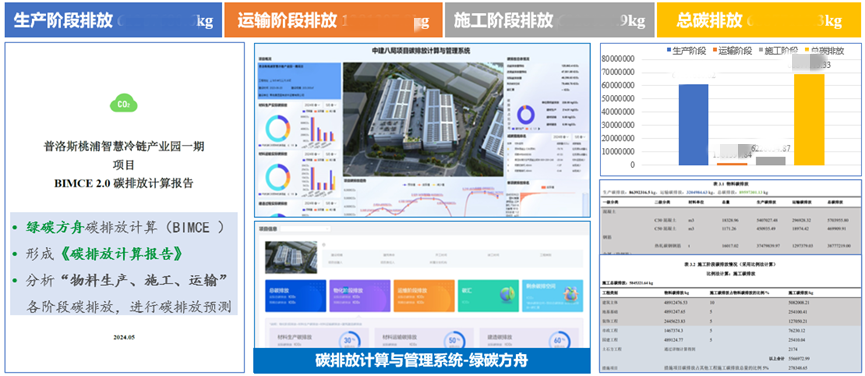The image size is (865, 376).
Task: Click the project aerial thumbnail under 项目信息
Action: click(291, 256)
